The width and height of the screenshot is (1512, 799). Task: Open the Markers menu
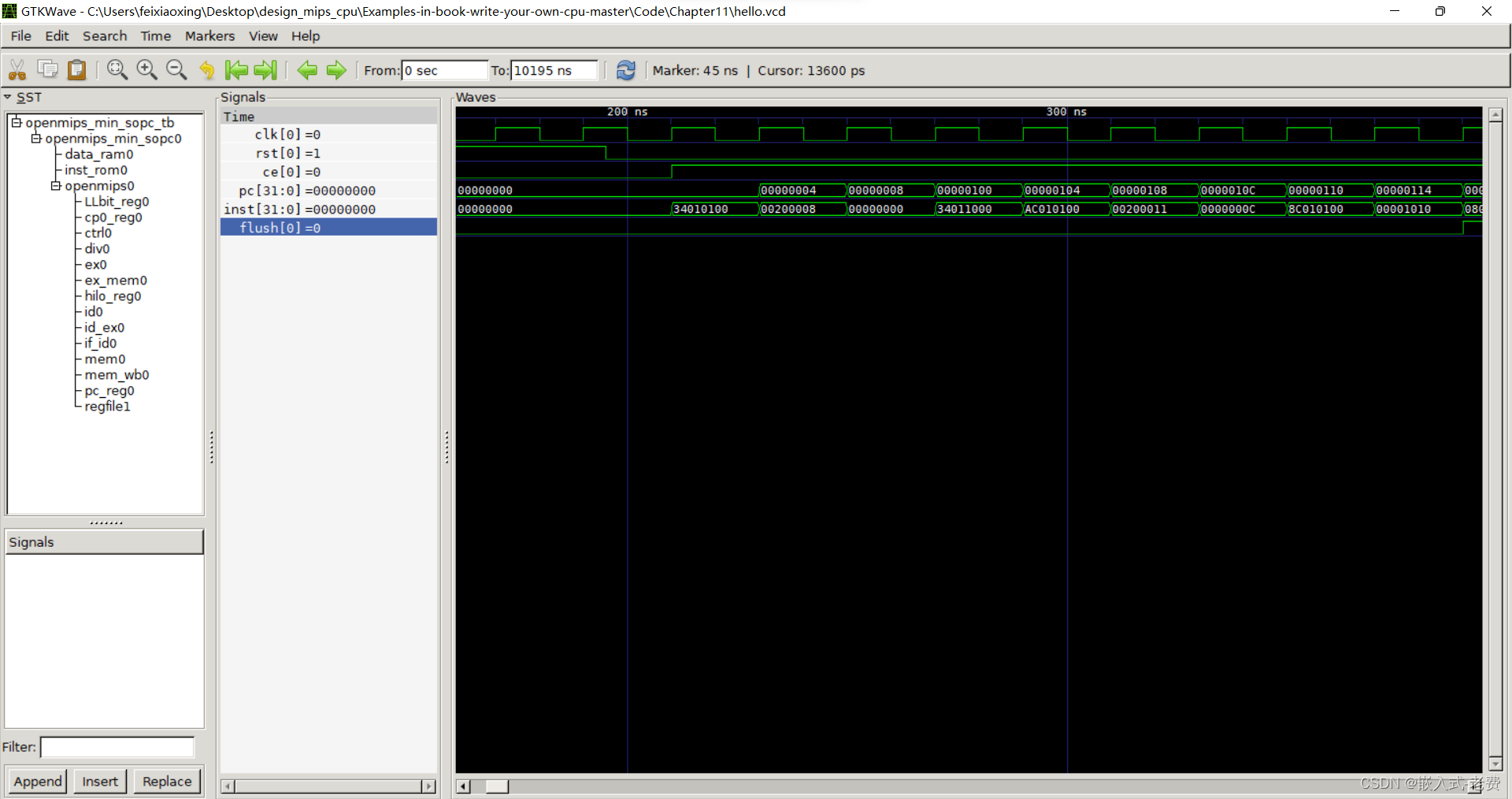click(x=209, y=36)
